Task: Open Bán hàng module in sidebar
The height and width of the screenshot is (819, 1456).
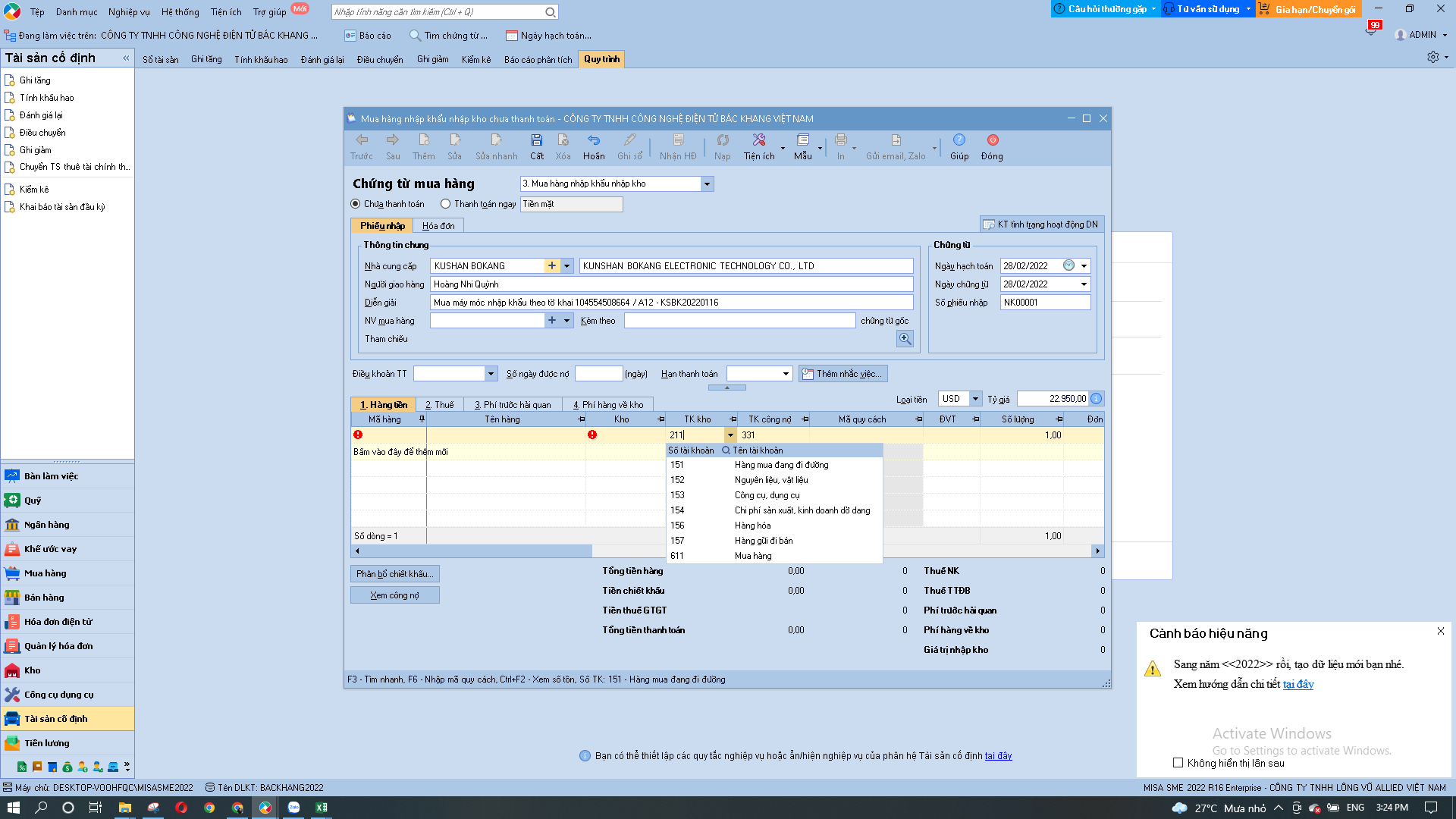Action: 67,598
